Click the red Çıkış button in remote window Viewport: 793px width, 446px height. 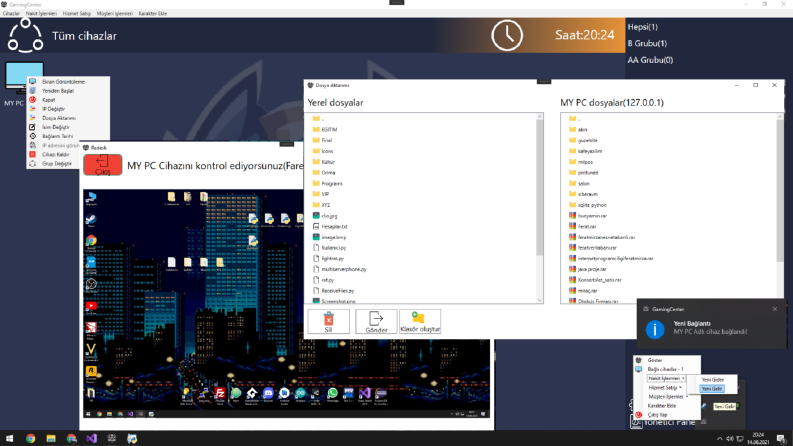coord(103,165)
